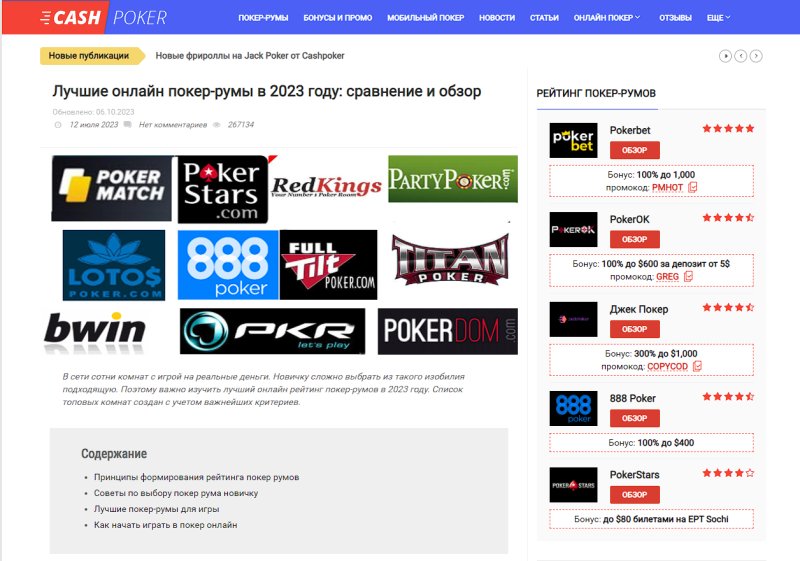Open the Jack Poker freerolls news link

[250, 56]
